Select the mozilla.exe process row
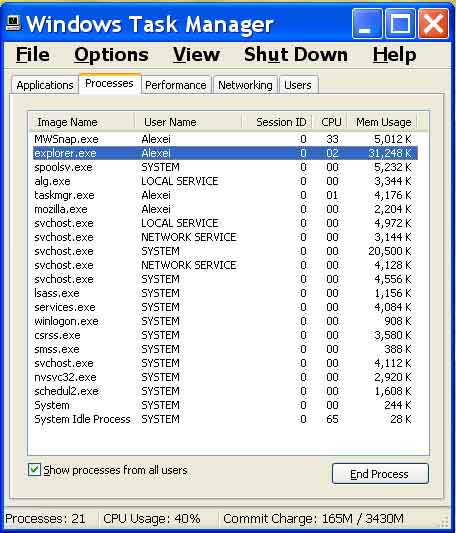Image resolution: width=456 pixels, height=533 pixels. 225,209
